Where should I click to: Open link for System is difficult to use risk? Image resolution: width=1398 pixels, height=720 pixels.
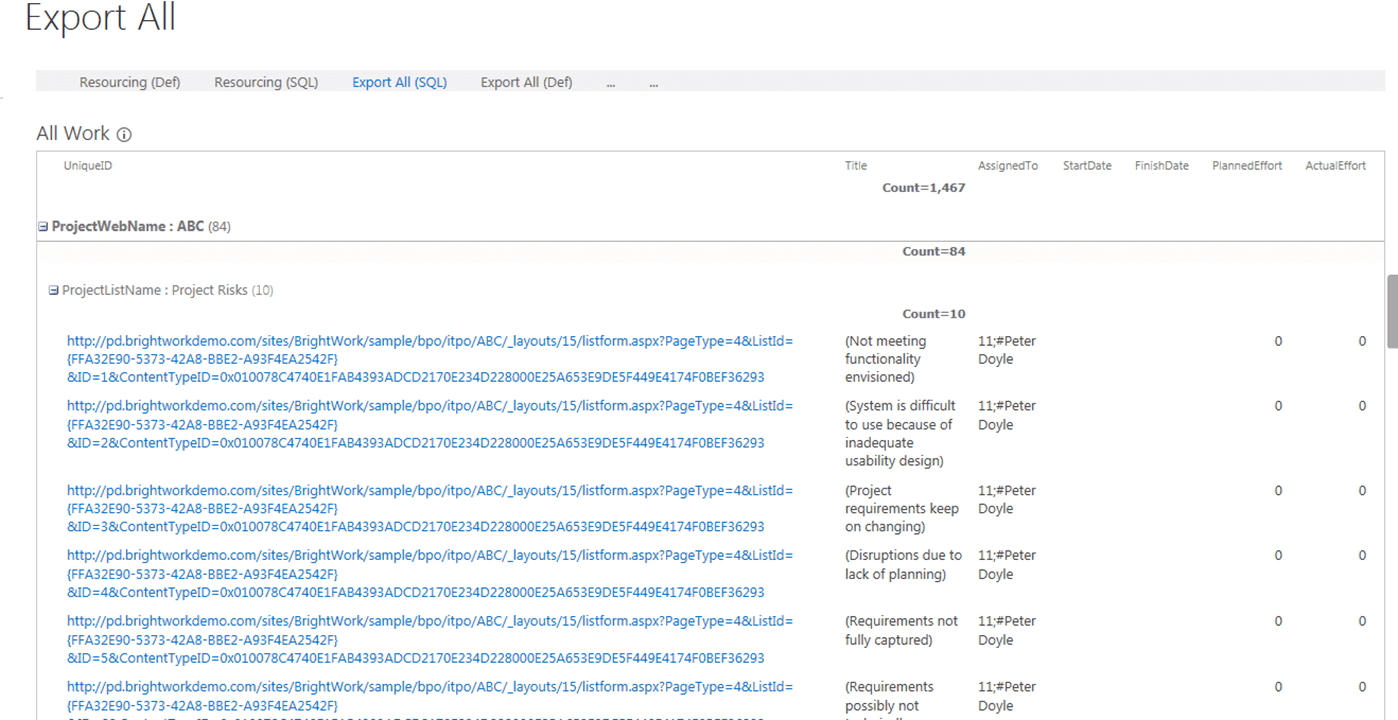pos(430,424)
